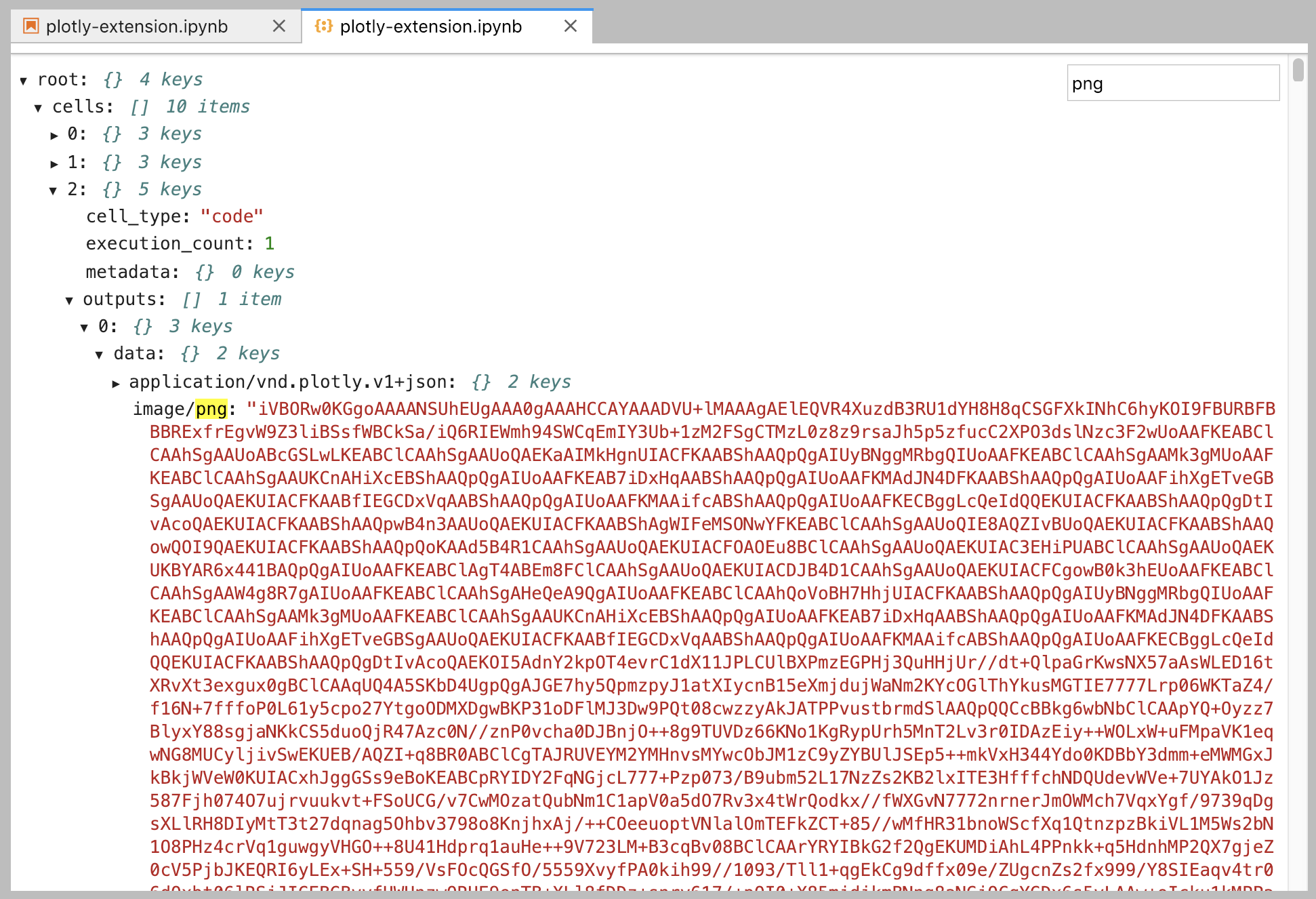Click the '4 keys' label next to root
Image resolution: width=1316 pixels, height=899 pixels.
(x=171, y=79)
